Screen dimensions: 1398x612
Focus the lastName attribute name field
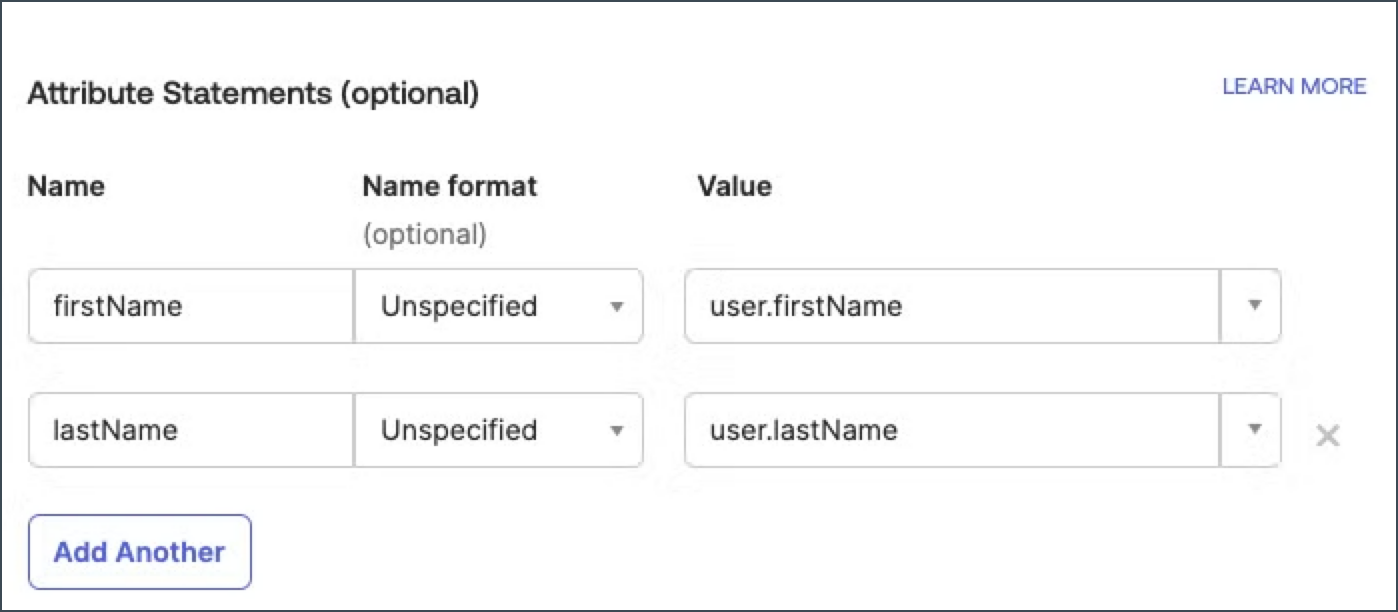click(190, 430)
